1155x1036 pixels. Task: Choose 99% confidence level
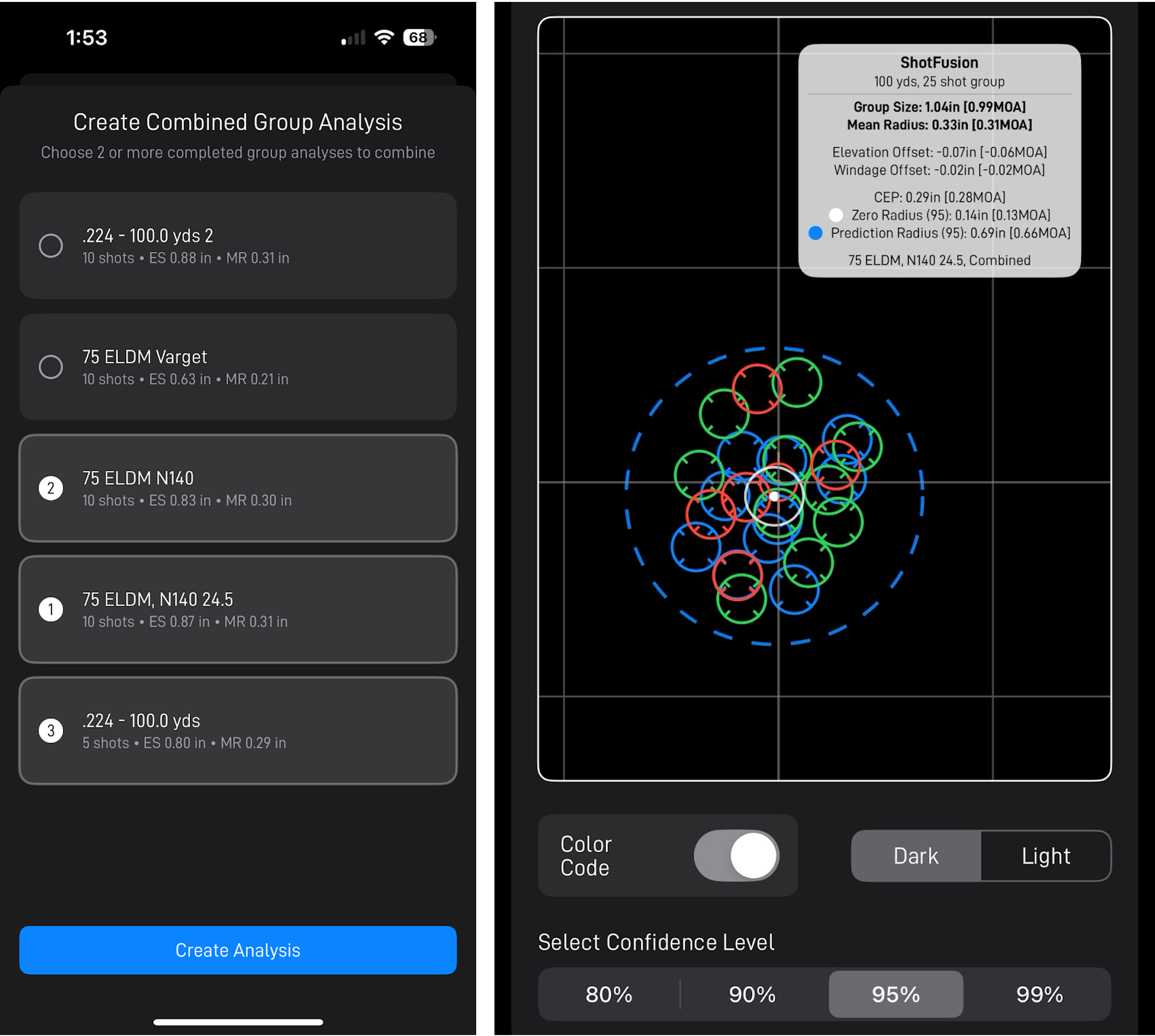pos(1039,994)
